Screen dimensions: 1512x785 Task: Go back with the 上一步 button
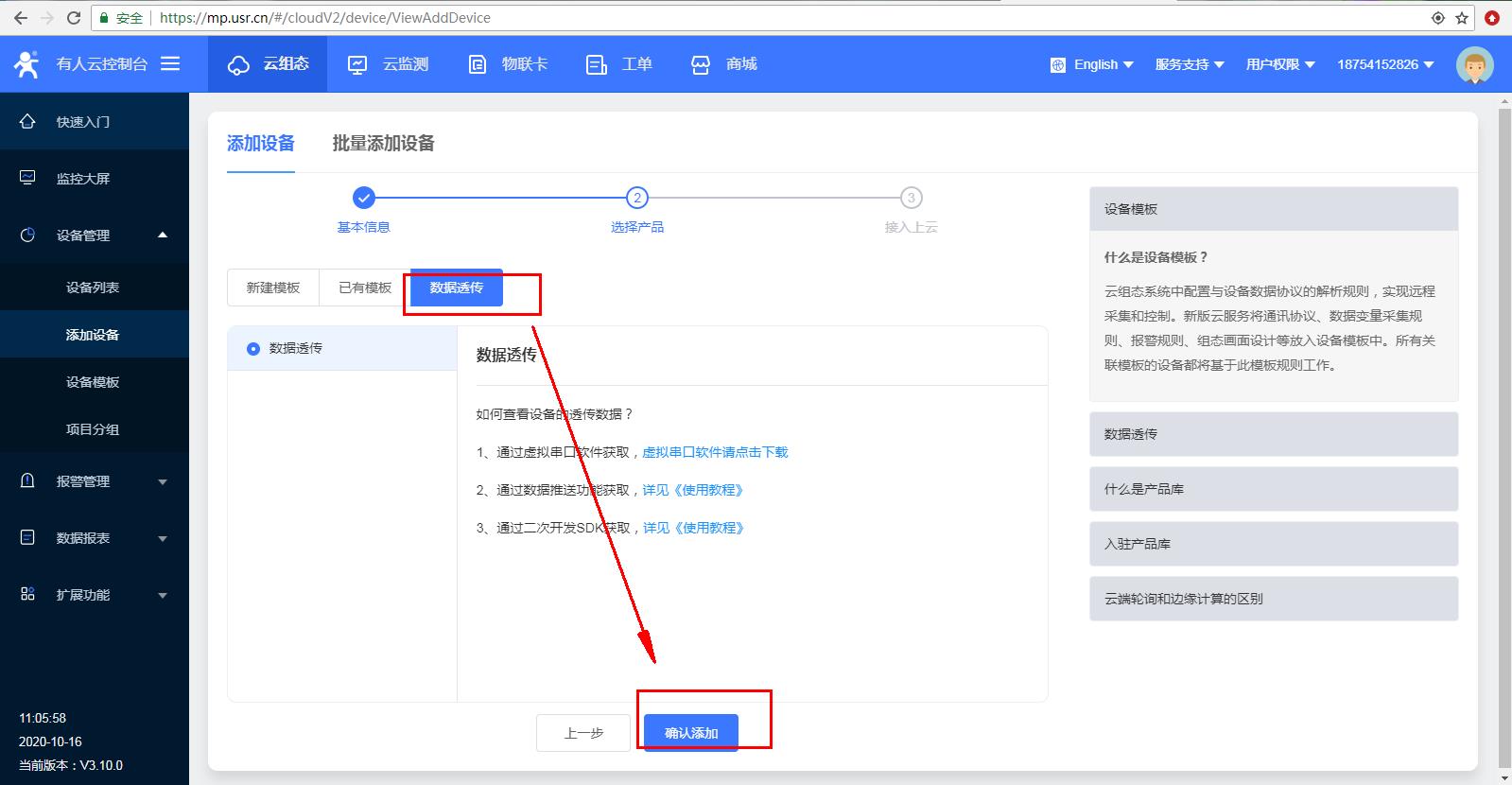(x=583, y=733)
